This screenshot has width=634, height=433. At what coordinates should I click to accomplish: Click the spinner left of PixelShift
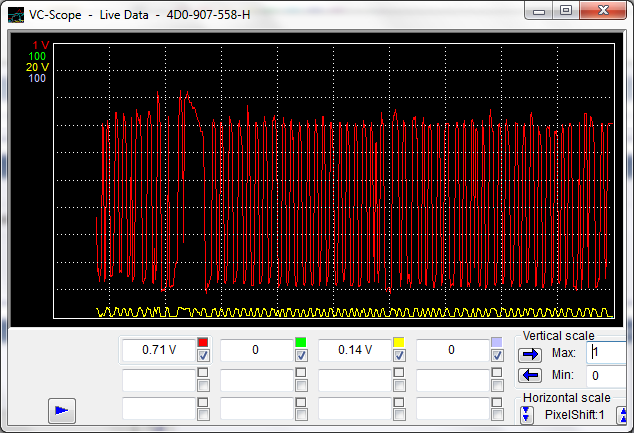[525, 414]
